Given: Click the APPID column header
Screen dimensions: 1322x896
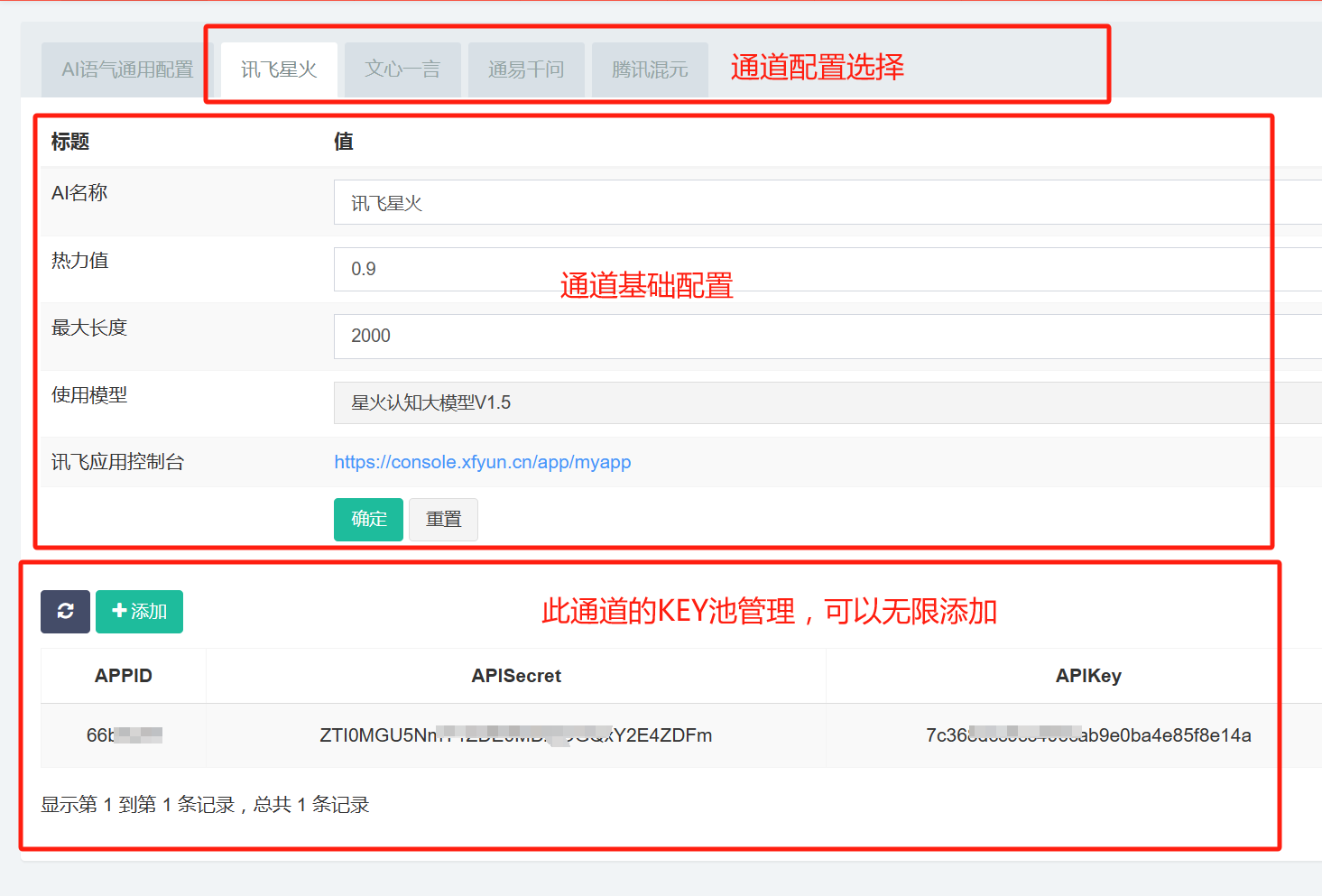Looking at the screenshot, I should point(124,676).
